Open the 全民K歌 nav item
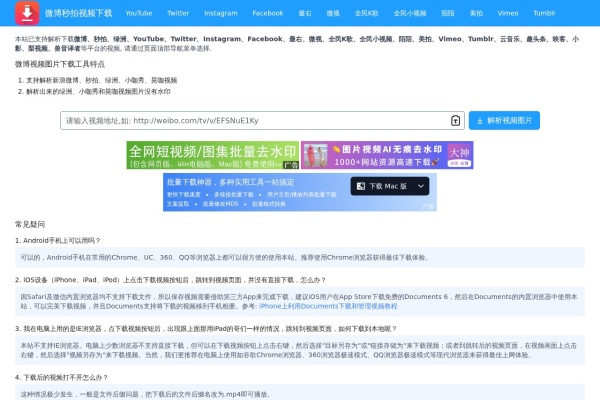Viewport: 600px width, 400px height. coord(366,13)
